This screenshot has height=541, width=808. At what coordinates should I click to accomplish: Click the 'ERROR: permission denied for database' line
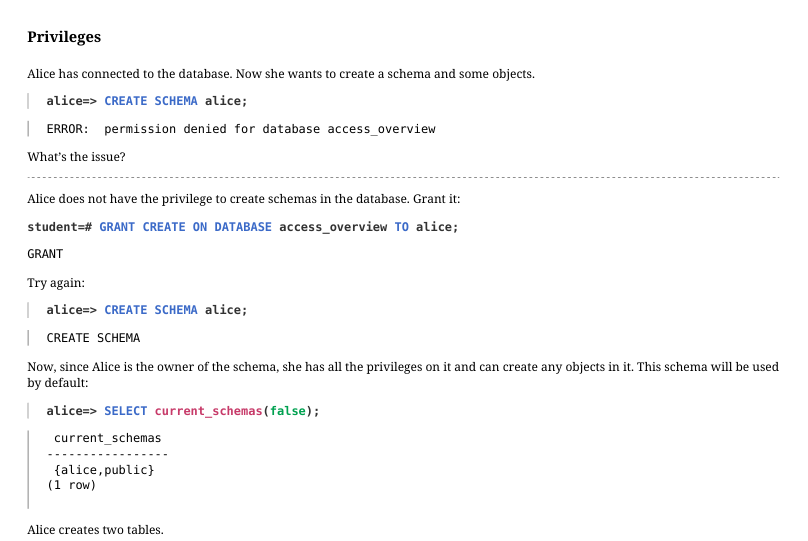[x=241, y=129]
